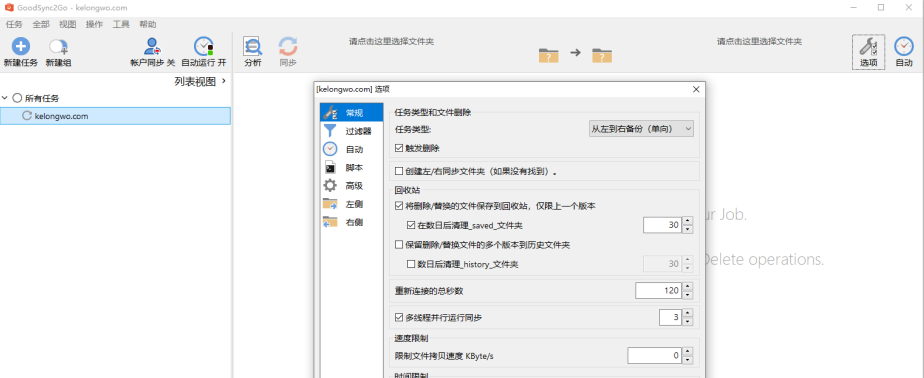Increase _saved_ cleanup days spinner
Image resolution: width=924 pixels, height=378 pixels.
tap(688, 221)
